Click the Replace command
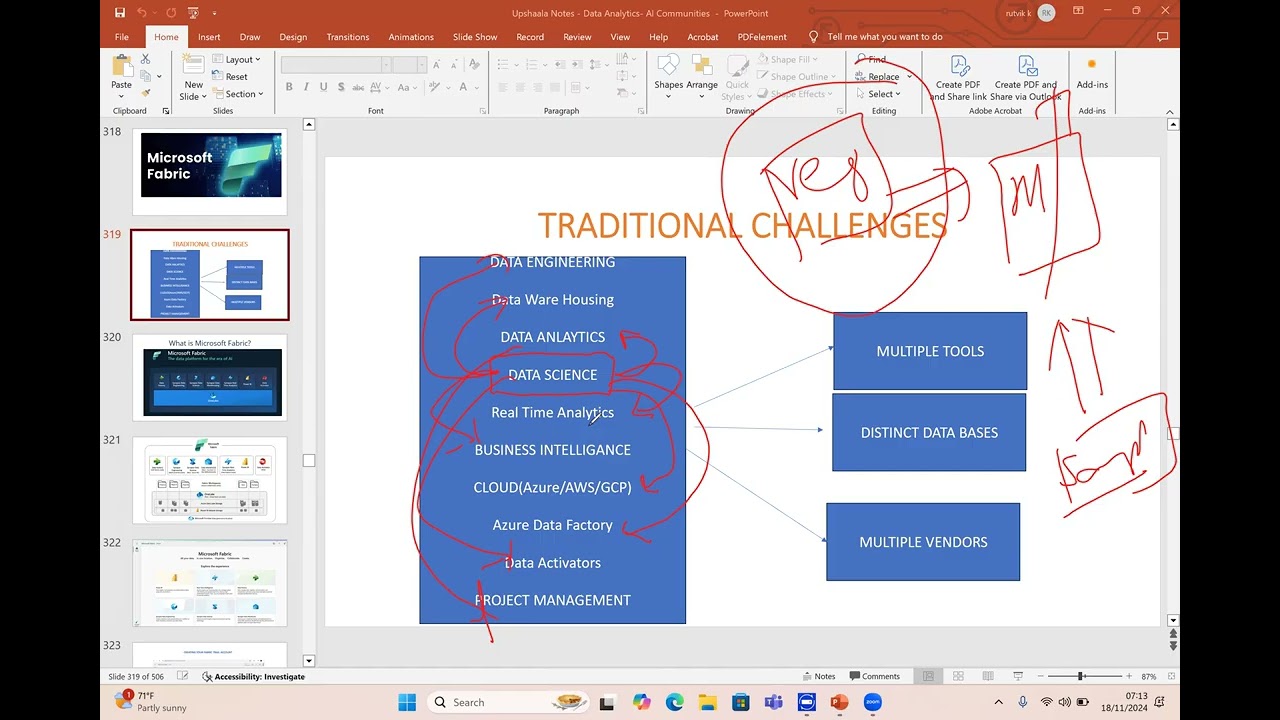 tap(877, 77)
